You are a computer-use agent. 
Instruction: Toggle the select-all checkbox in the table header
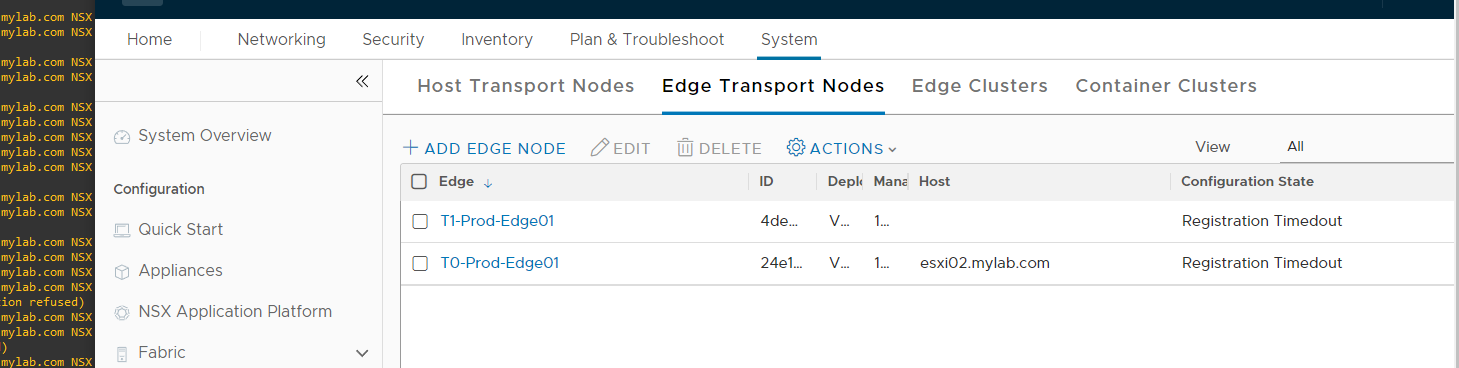(419, 182)
